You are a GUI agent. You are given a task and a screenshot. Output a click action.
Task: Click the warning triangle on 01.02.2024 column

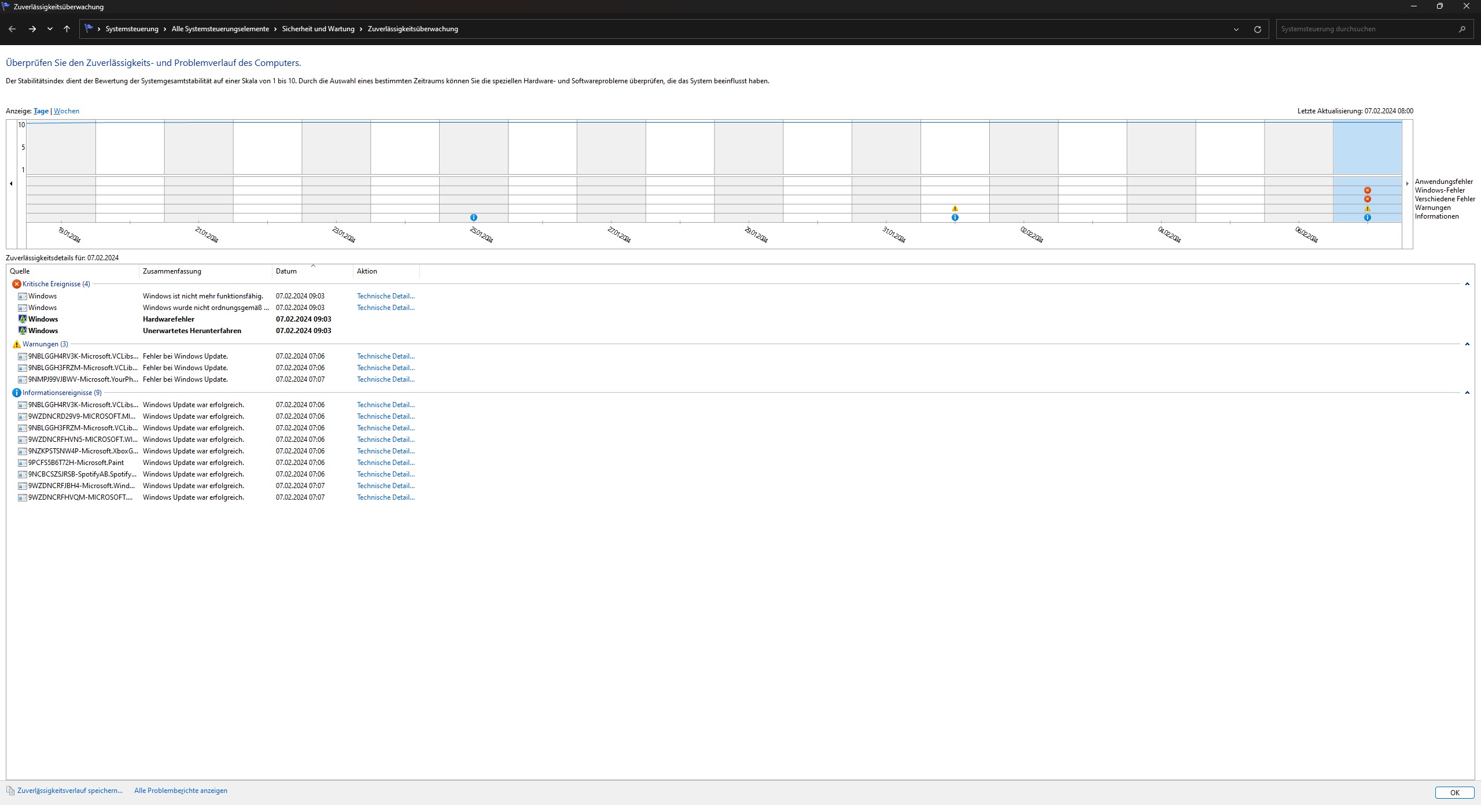[955, 208]
